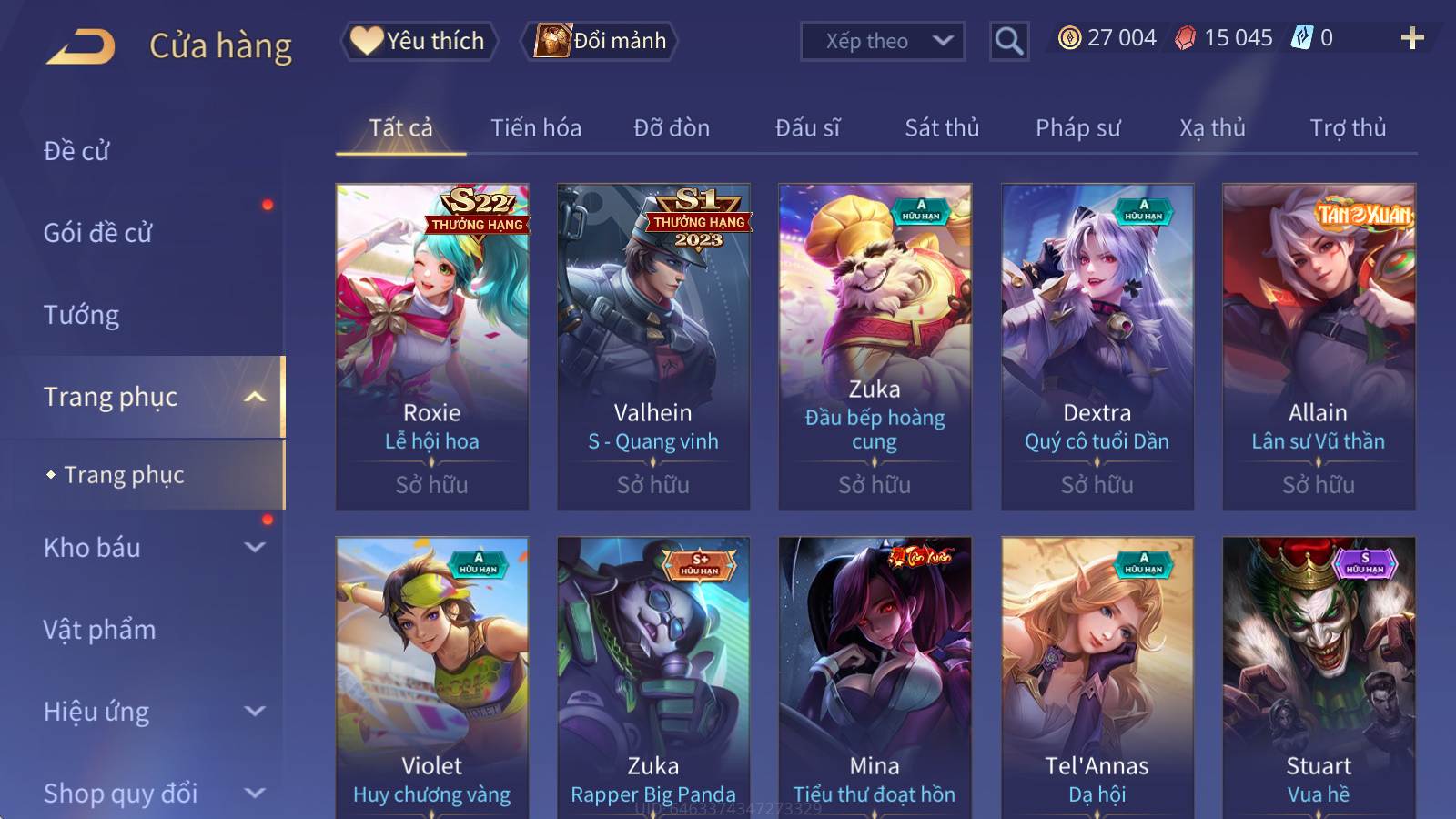1456x819 pixels.
Task: Tap the back arrow icon
Action: (80, 46)
